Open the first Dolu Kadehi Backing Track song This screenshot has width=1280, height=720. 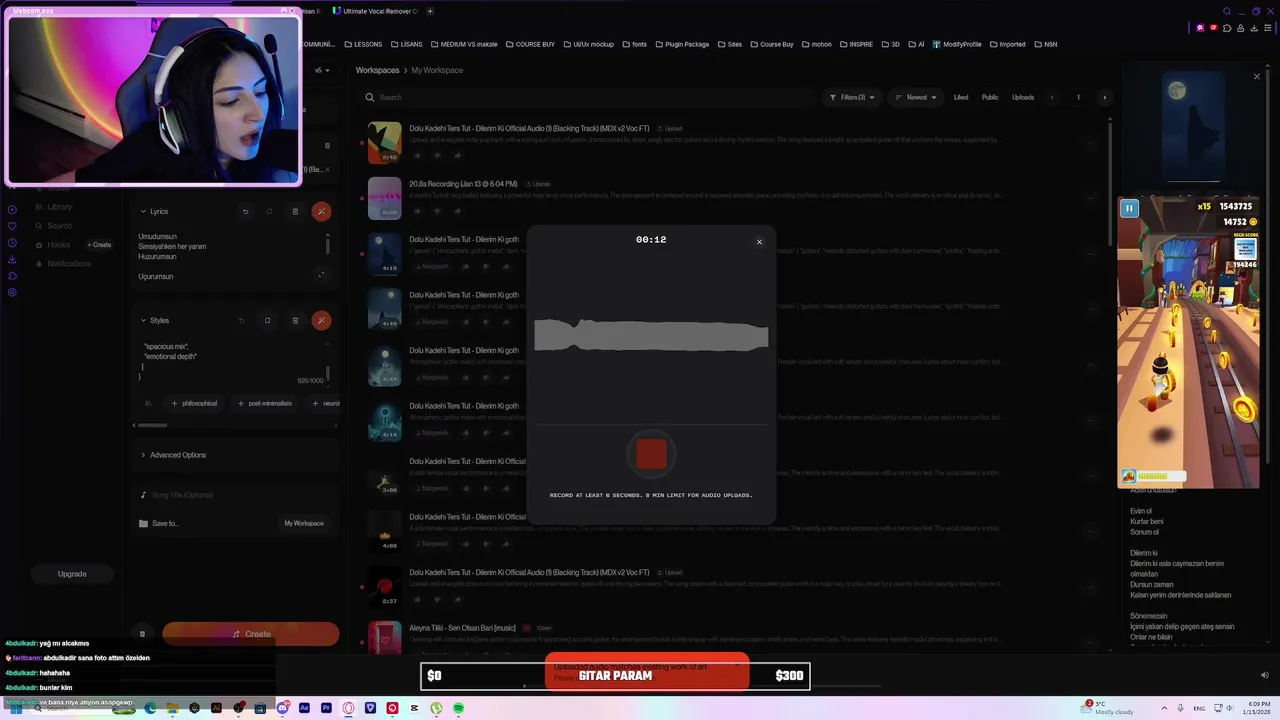click(x=529, y=128)
